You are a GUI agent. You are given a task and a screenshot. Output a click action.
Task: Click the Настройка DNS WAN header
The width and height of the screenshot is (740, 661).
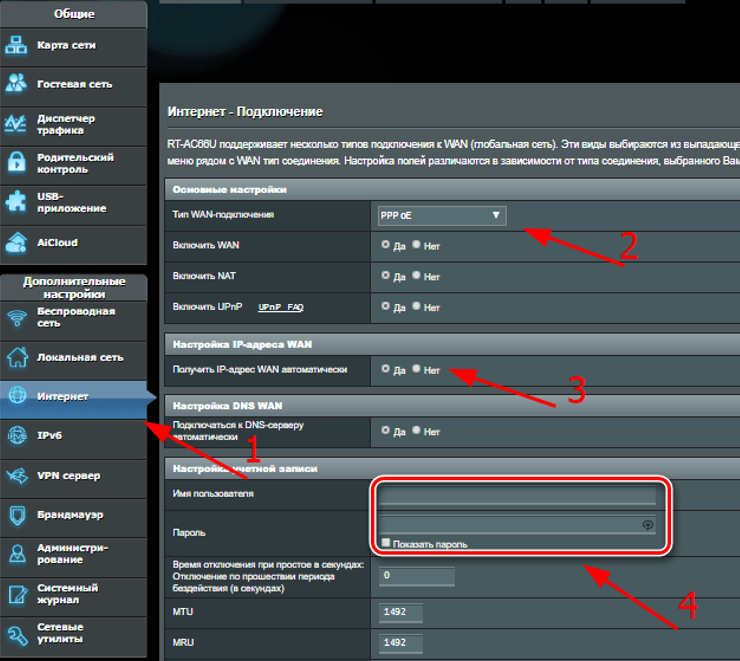click(x=452, y=406)
